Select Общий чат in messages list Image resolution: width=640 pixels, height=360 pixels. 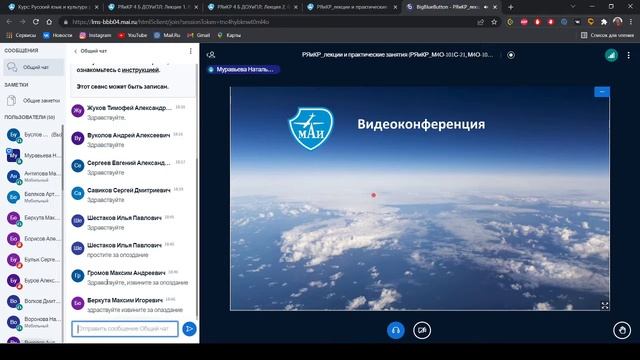click(33, 67)
